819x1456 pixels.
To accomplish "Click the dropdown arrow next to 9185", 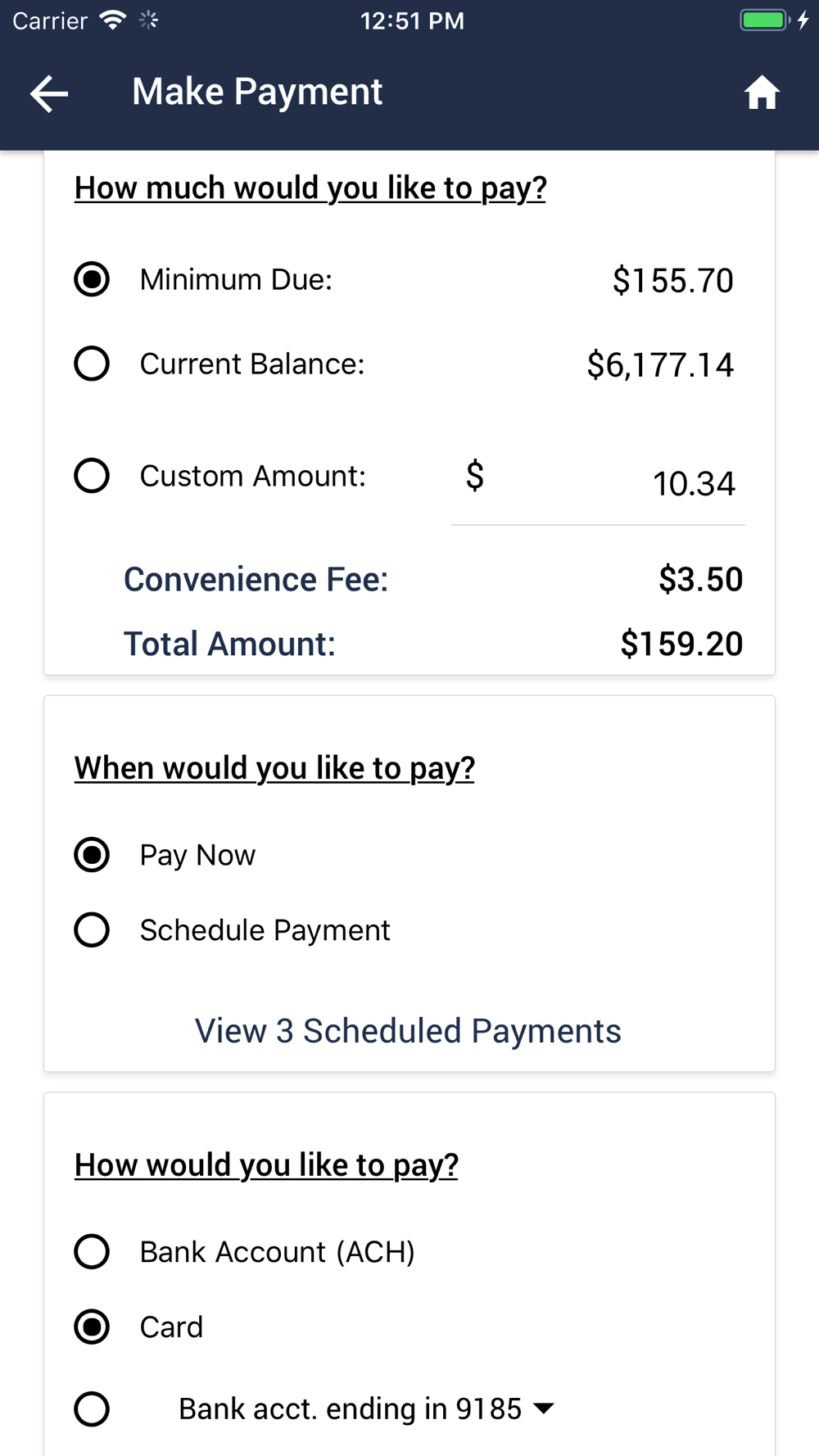I will [x=543, y=1409].
